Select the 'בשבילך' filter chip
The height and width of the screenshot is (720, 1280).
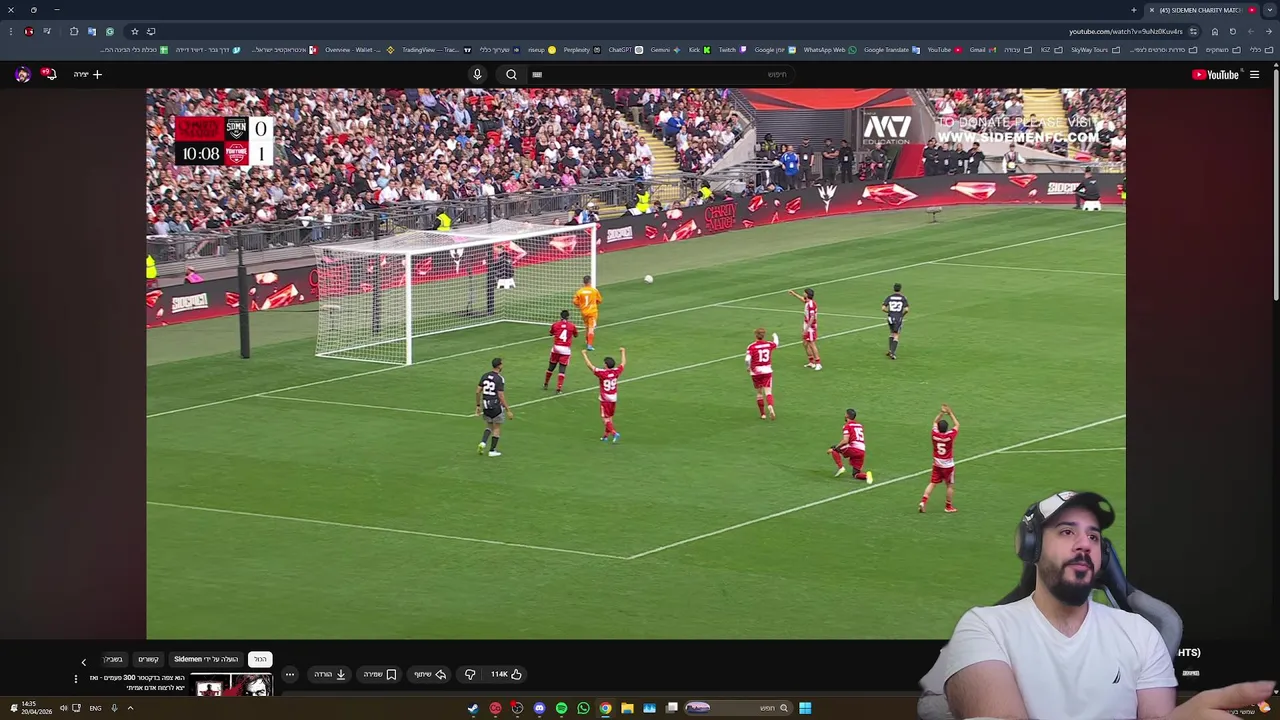[x=113, y=659]
